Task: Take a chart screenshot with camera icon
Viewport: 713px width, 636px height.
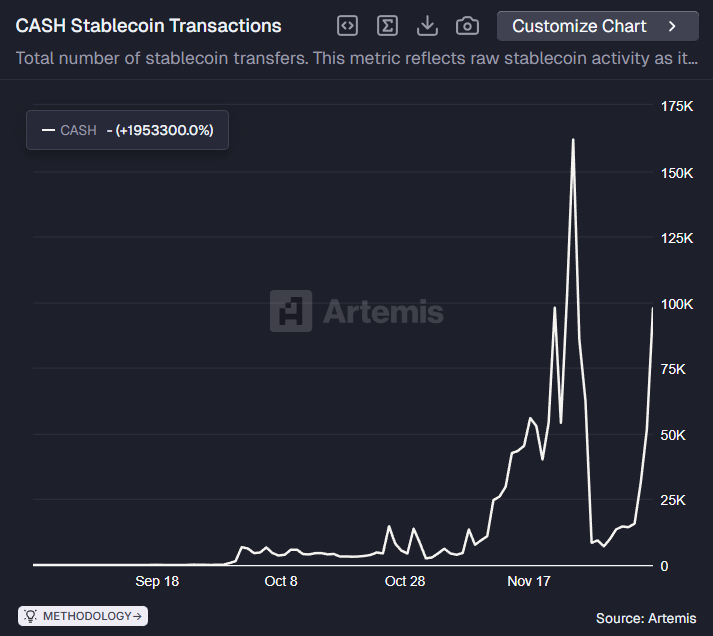Action: 467,26
